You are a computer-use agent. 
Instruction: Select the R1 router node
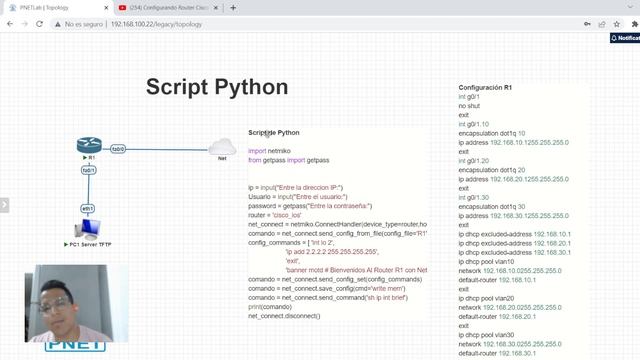tap(89, 145)
